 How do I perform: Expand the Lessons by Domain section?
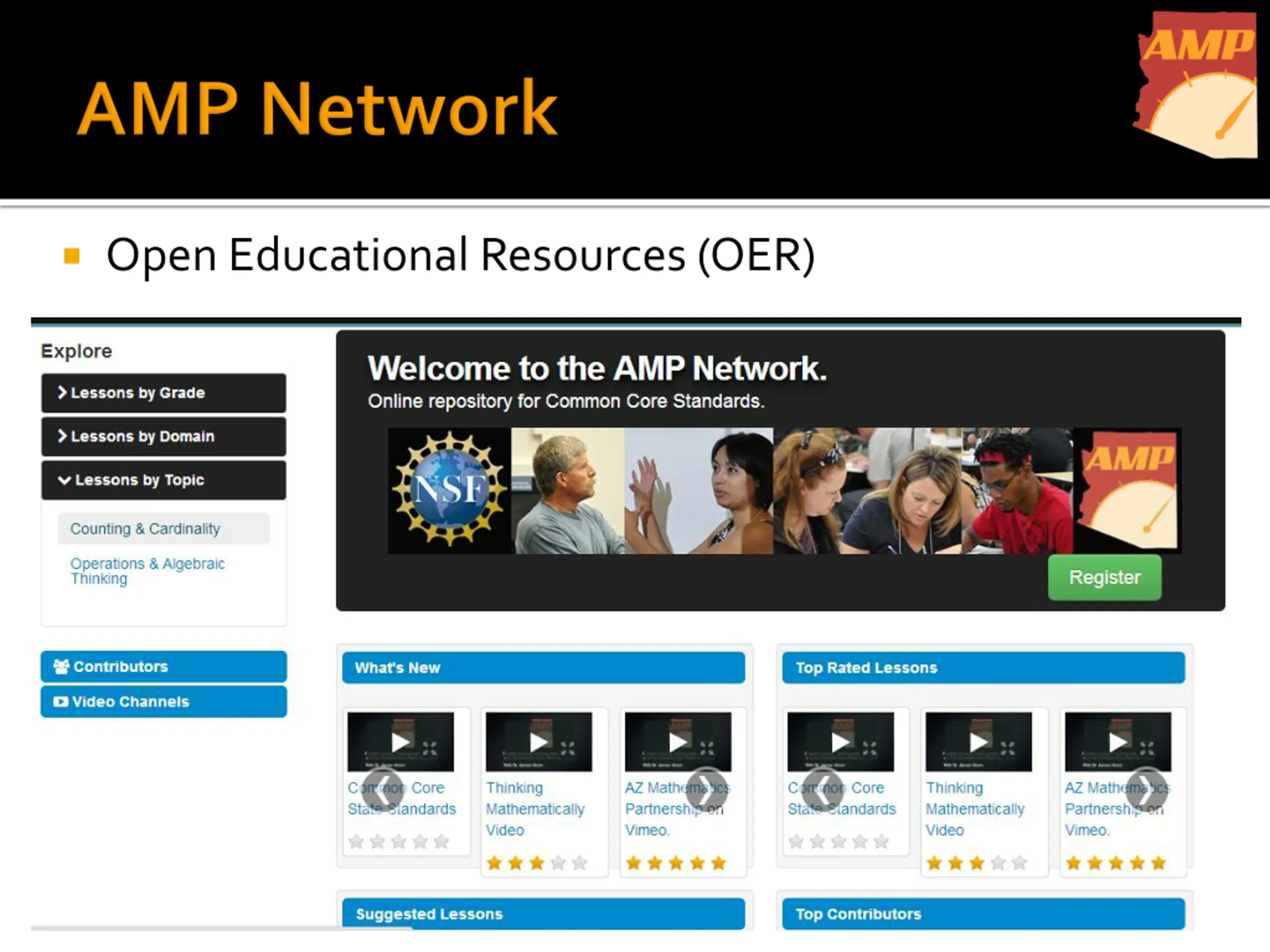pos(164,437)
